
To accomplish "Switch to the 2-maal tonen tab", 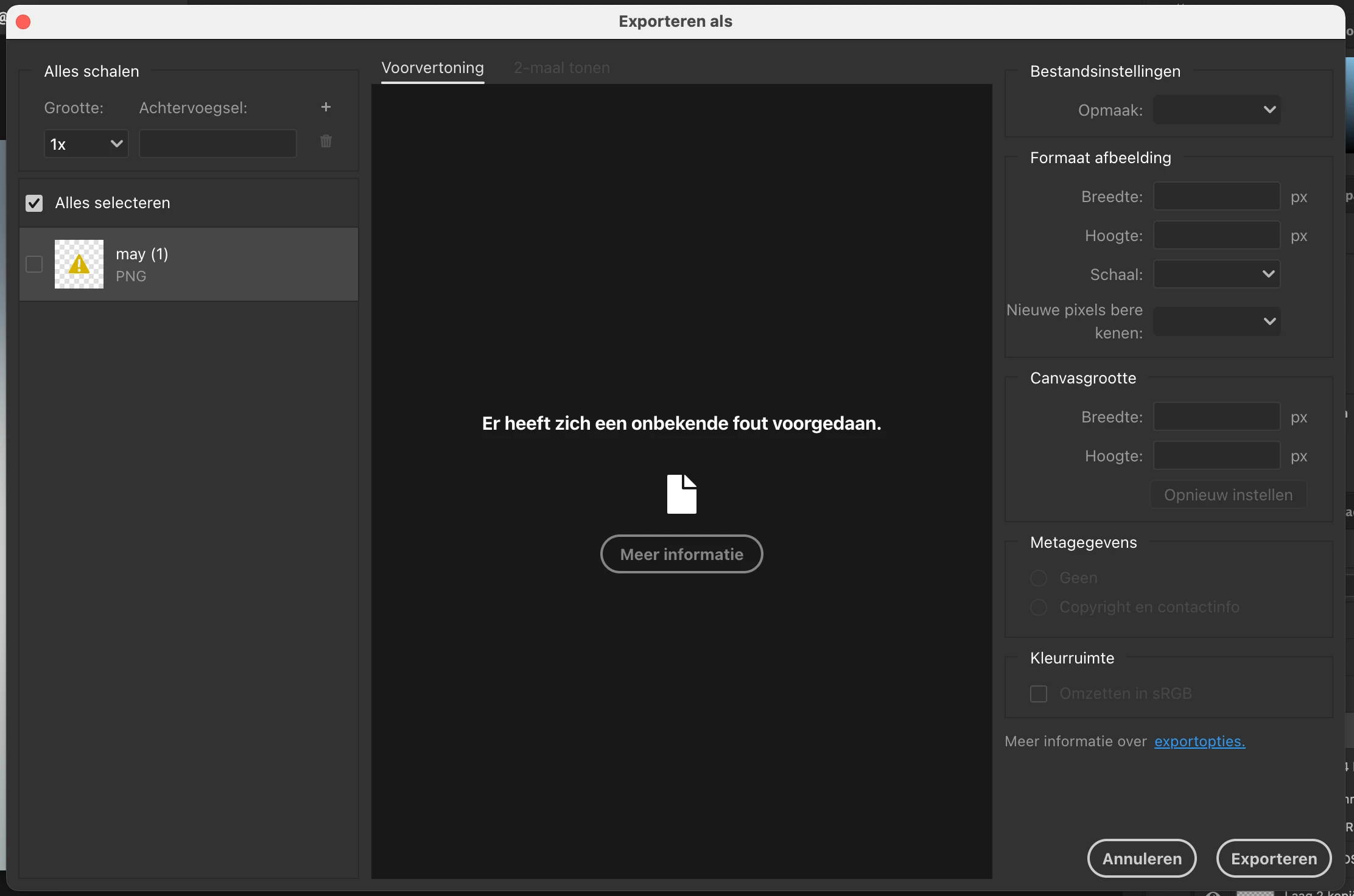I will tap(561, 68).
